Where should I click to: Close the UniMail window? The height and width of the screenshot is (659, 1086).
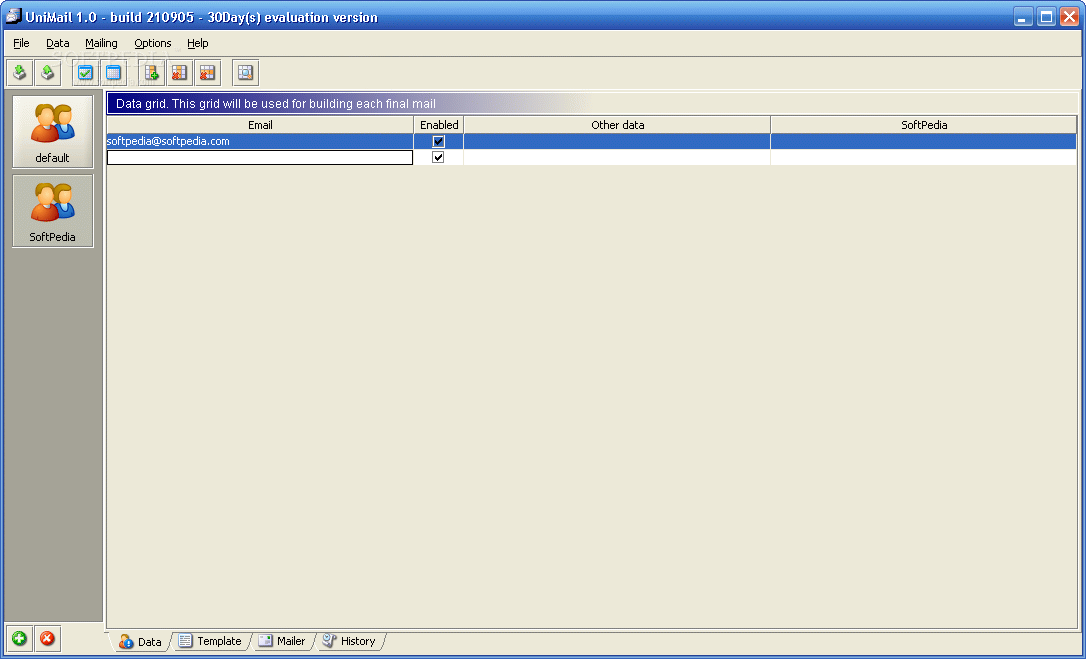[x=1069, y=17]
